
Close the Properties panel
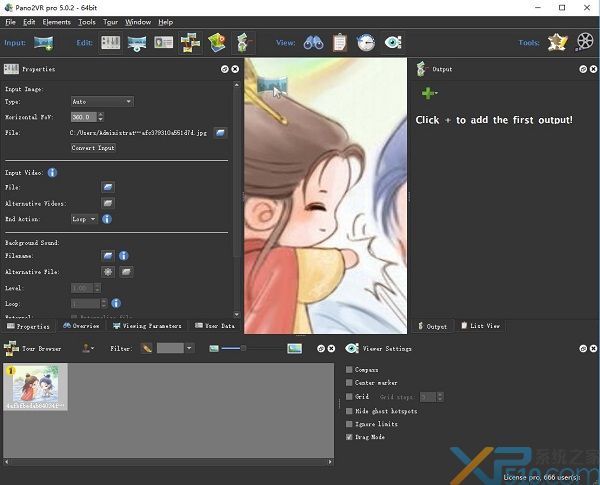tap(235, 69)
